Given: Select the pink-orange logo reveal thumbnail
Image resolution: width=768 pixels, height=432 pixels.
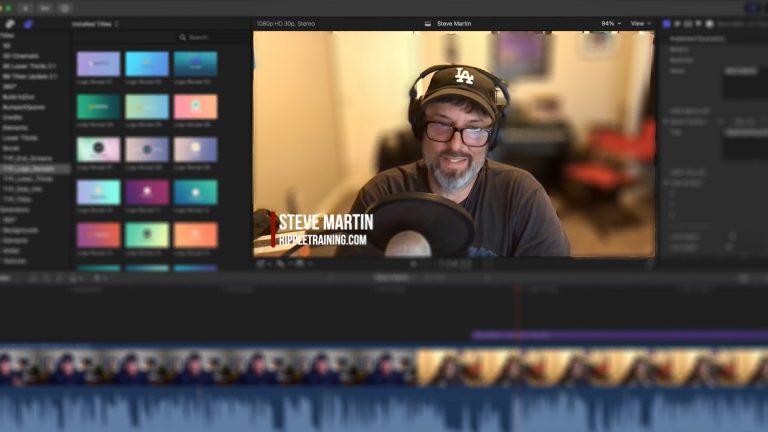Looking at the screenshot, I should click(195, 106).
